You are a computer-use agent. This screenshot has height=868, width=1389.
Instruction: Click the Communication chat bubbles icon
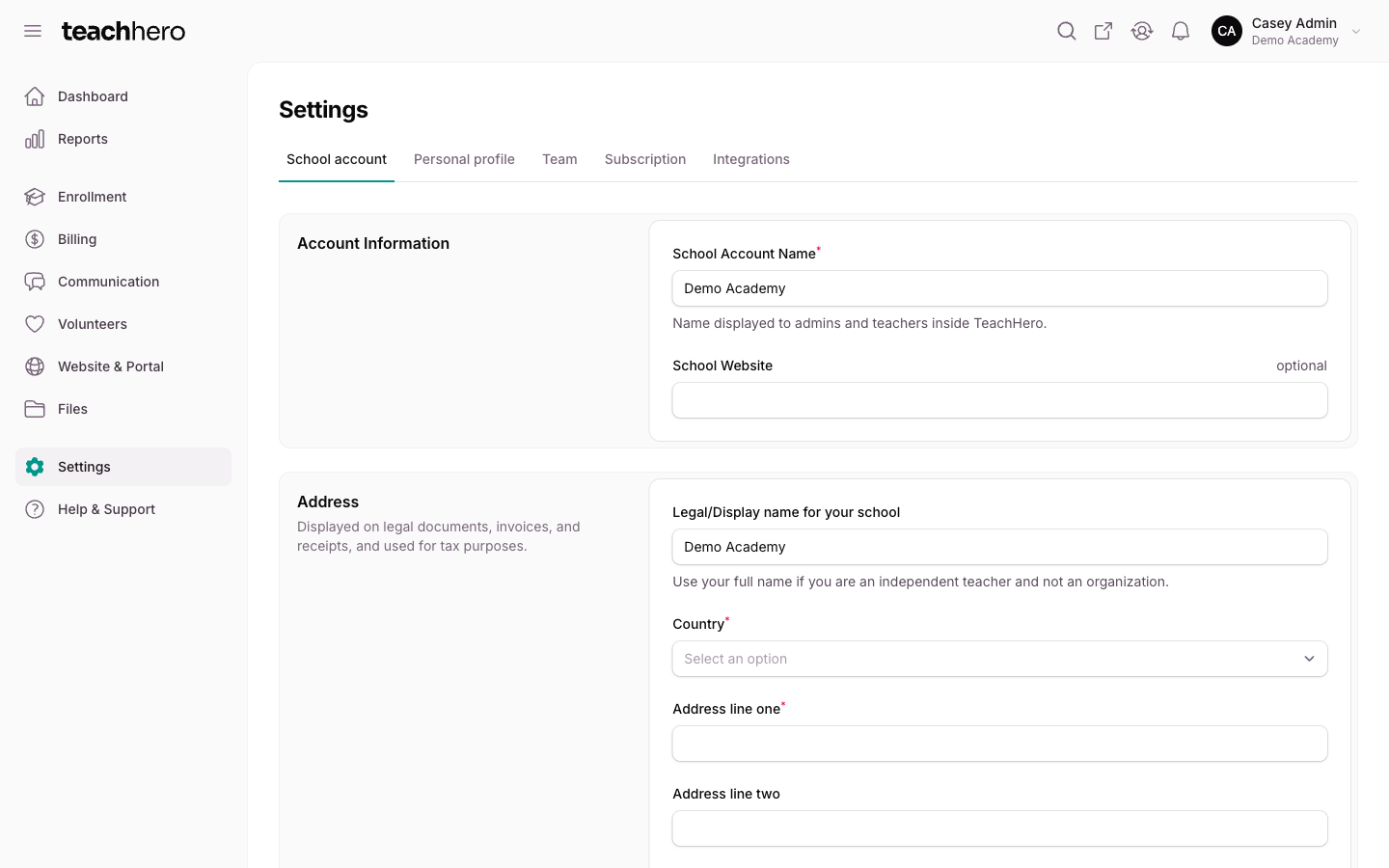pyautogui.click(x=35, y=282)
